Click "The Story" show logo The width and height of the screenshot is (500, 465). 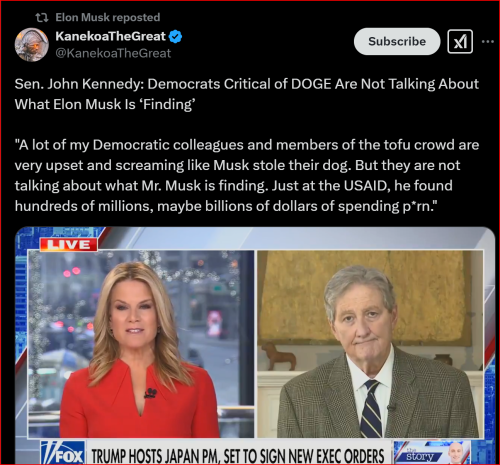pyautogui.click(x=419, y=453)
